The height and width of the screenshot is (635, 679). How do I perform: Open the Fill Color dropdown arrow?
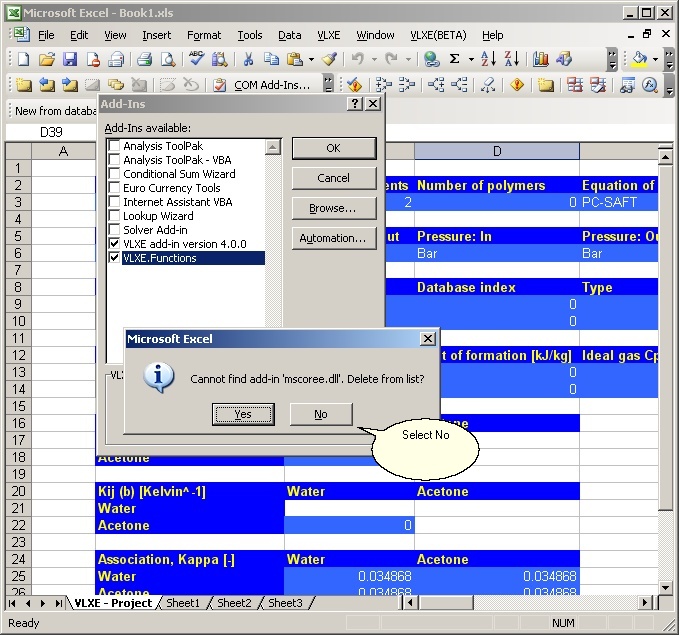(656, 59)
